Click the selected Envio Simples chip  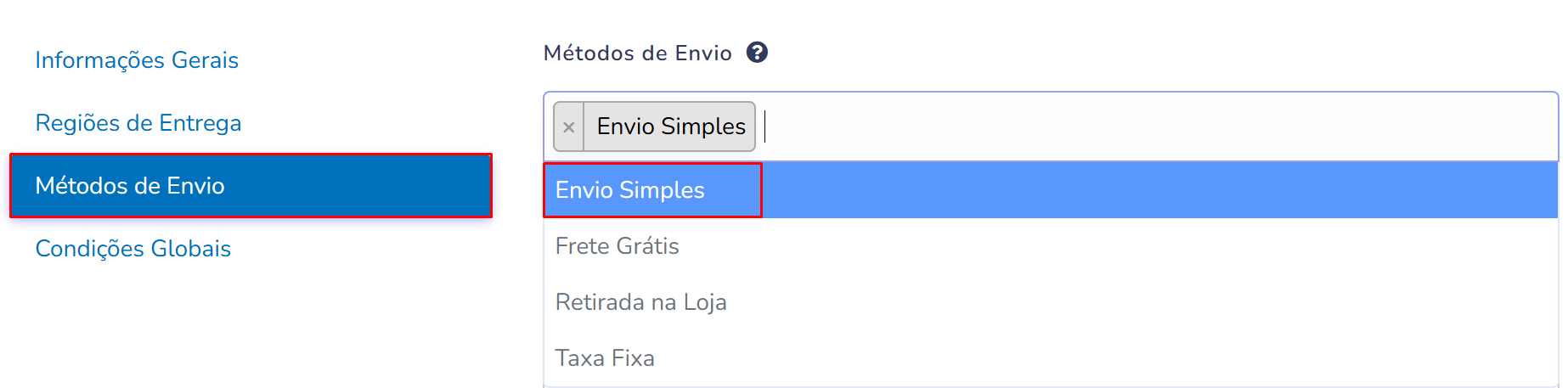coord(671,127)
